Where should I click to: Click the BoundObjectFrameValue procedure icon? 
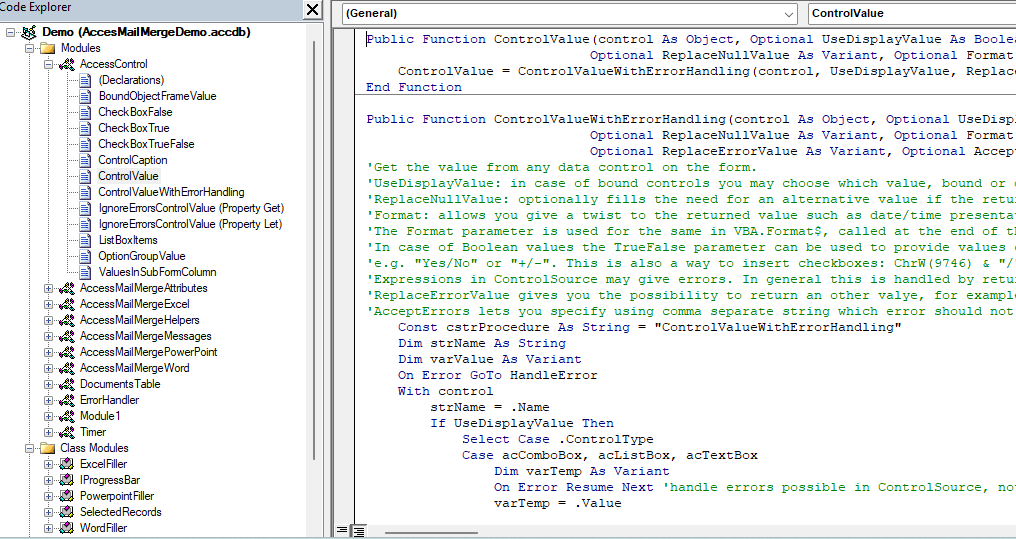pos(86,96)
